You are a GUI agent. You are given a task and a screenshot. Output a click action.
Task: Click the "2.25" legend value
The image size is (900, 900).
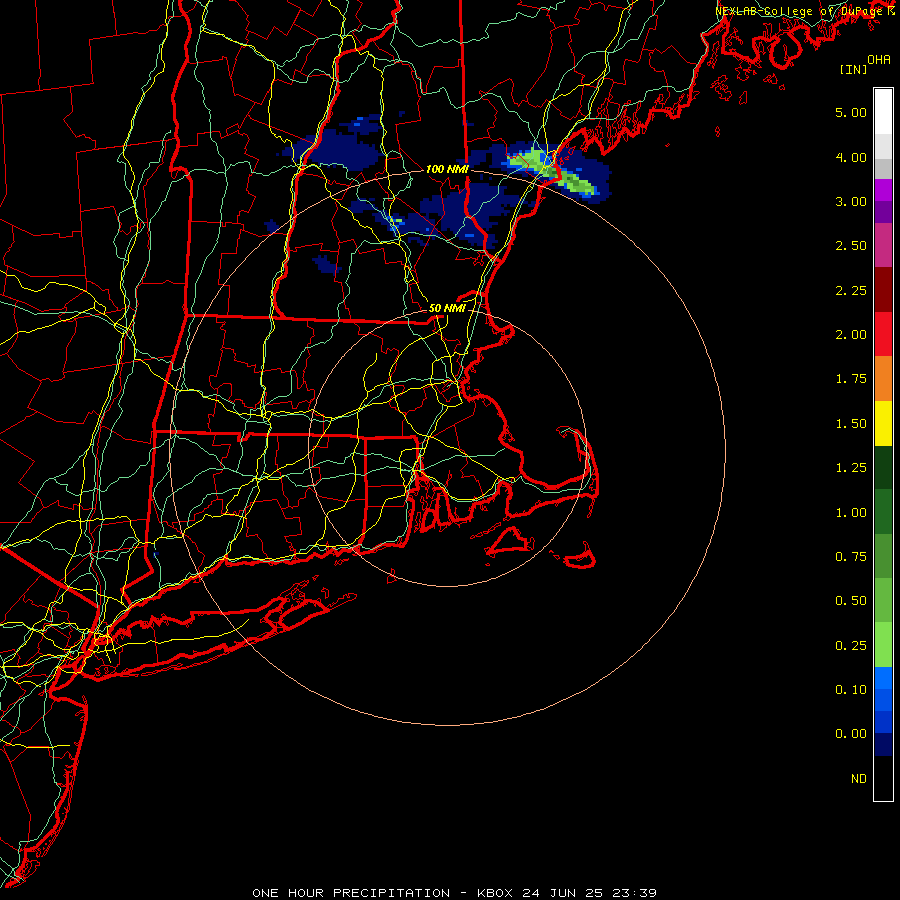pos(851,290)
